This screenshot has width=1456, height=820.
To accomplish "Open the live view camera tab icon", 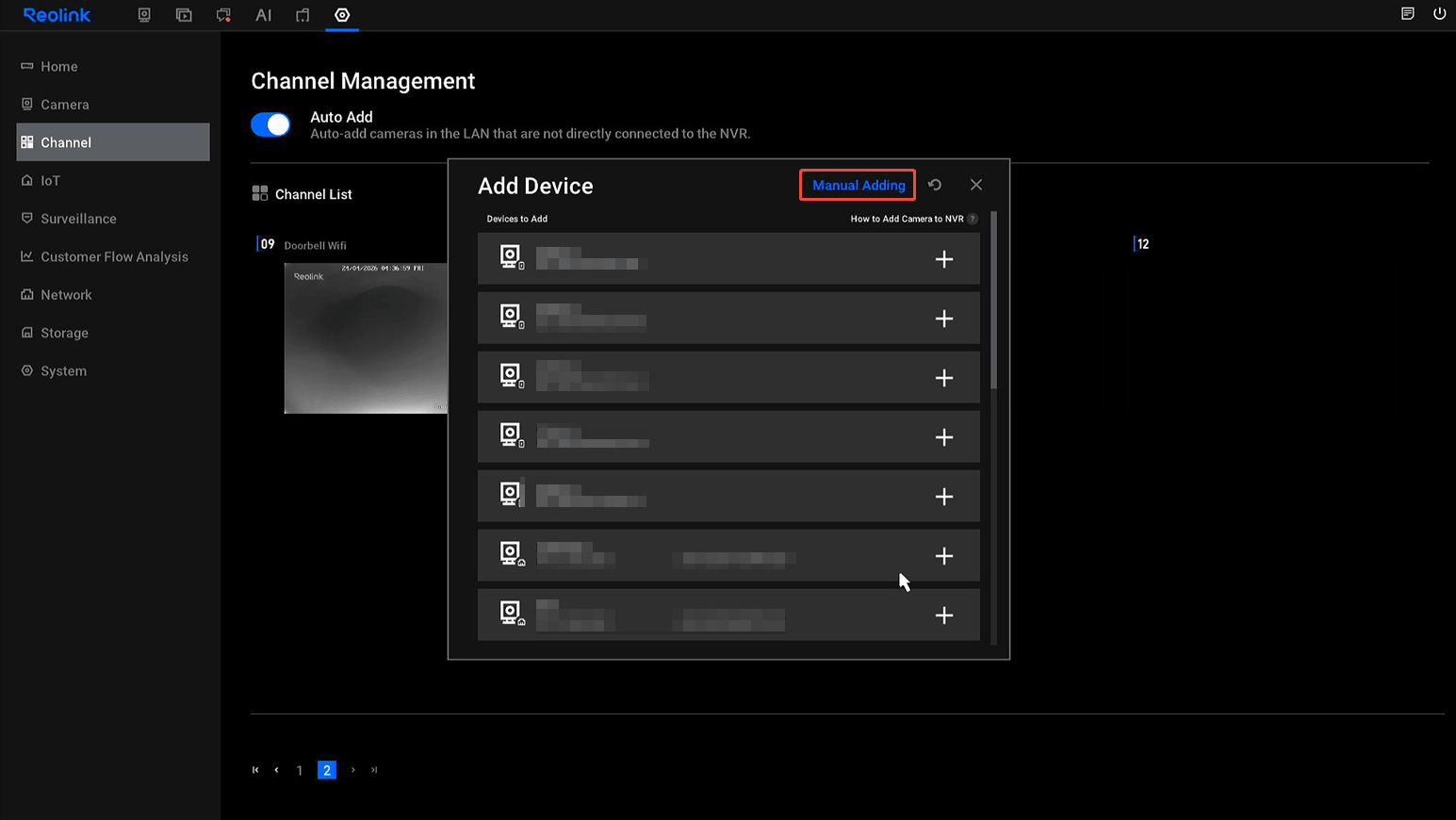I will (144, 15).
